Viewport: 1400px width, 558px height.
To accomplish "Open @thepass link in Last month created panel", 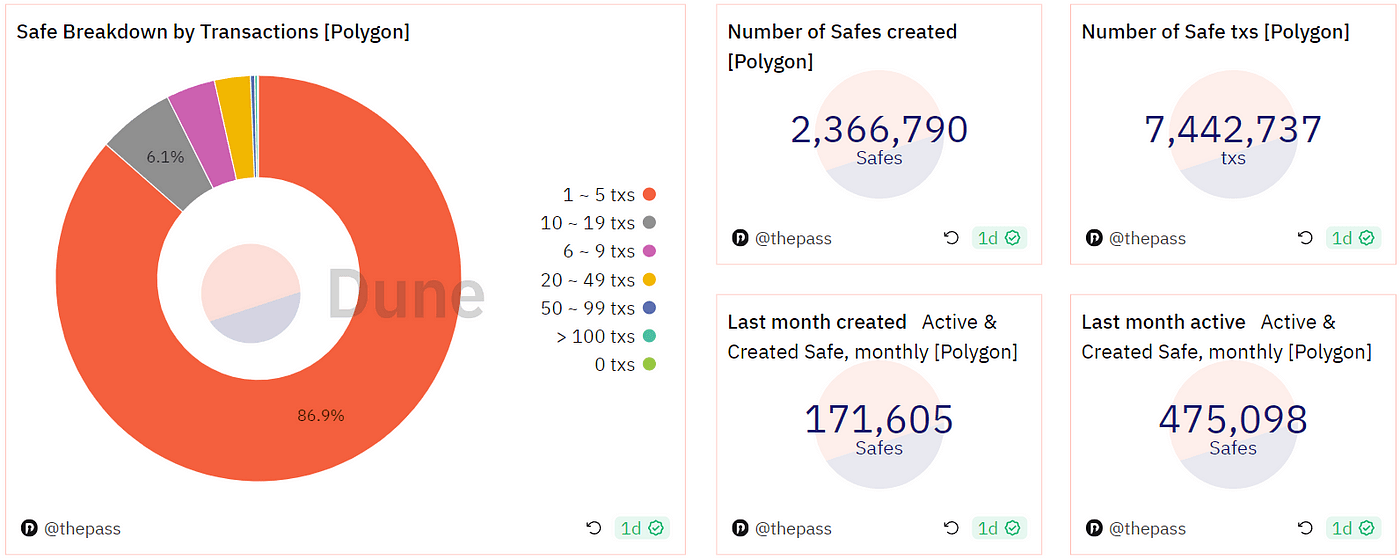I will (793, 528).
